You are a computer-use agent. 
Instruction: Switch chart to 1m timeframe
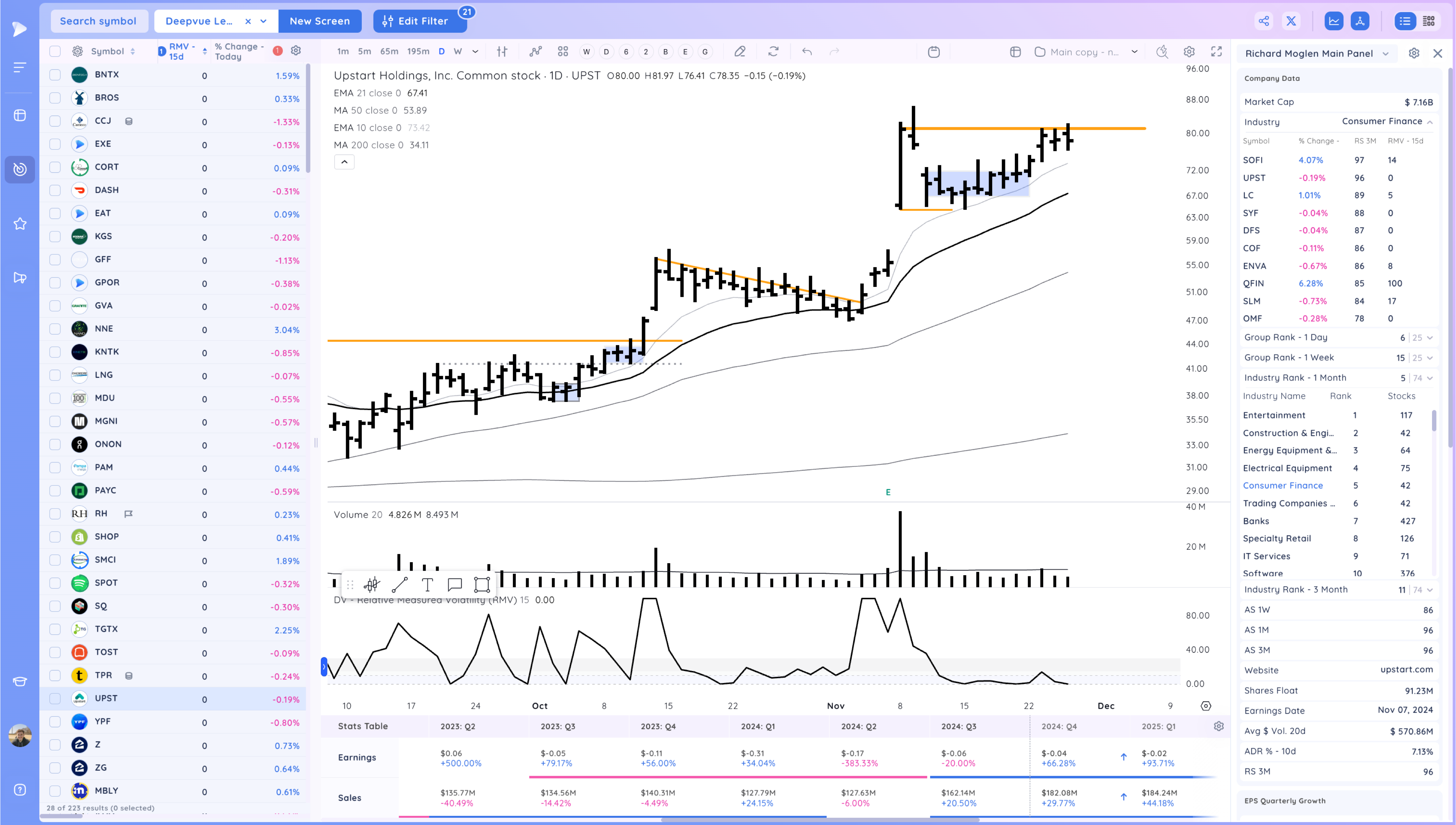343,52
